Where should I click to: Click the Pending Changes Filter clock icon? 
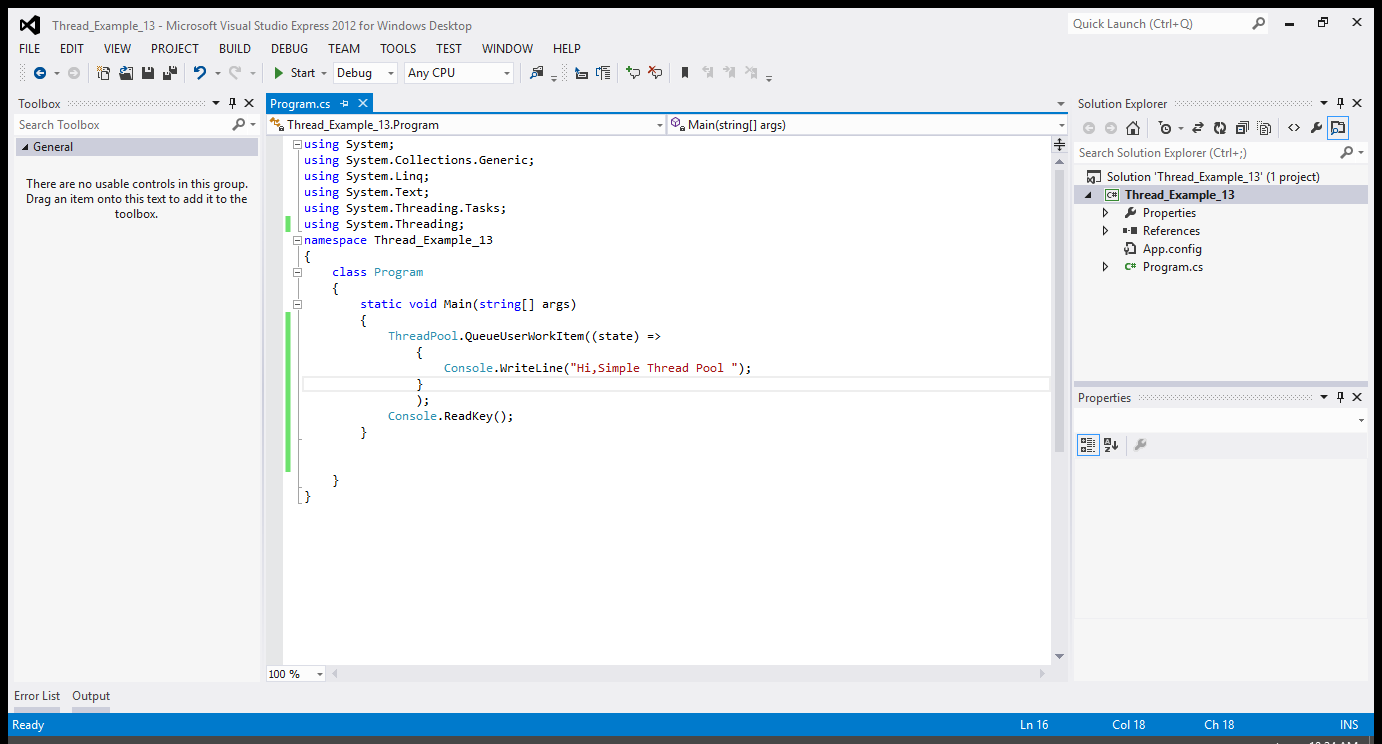pos(1165,128)
